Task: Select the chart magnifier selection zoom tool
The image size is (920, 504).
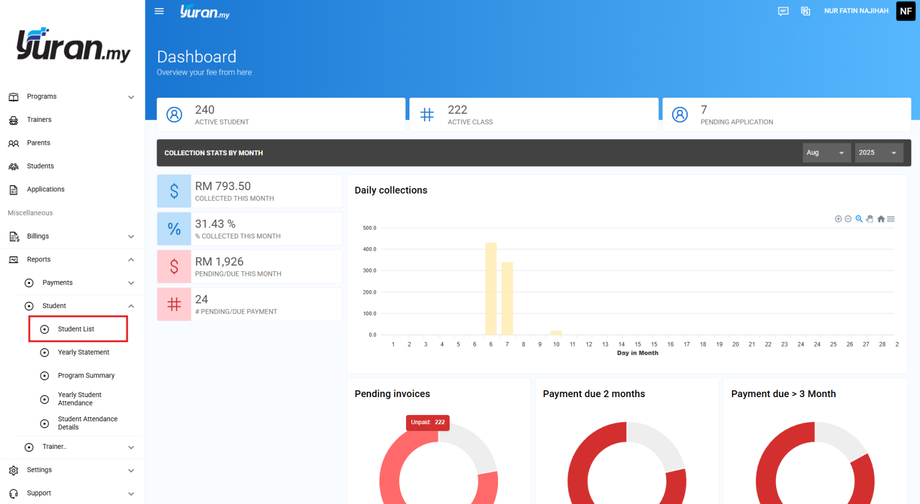Action: [x=859, y=219]
